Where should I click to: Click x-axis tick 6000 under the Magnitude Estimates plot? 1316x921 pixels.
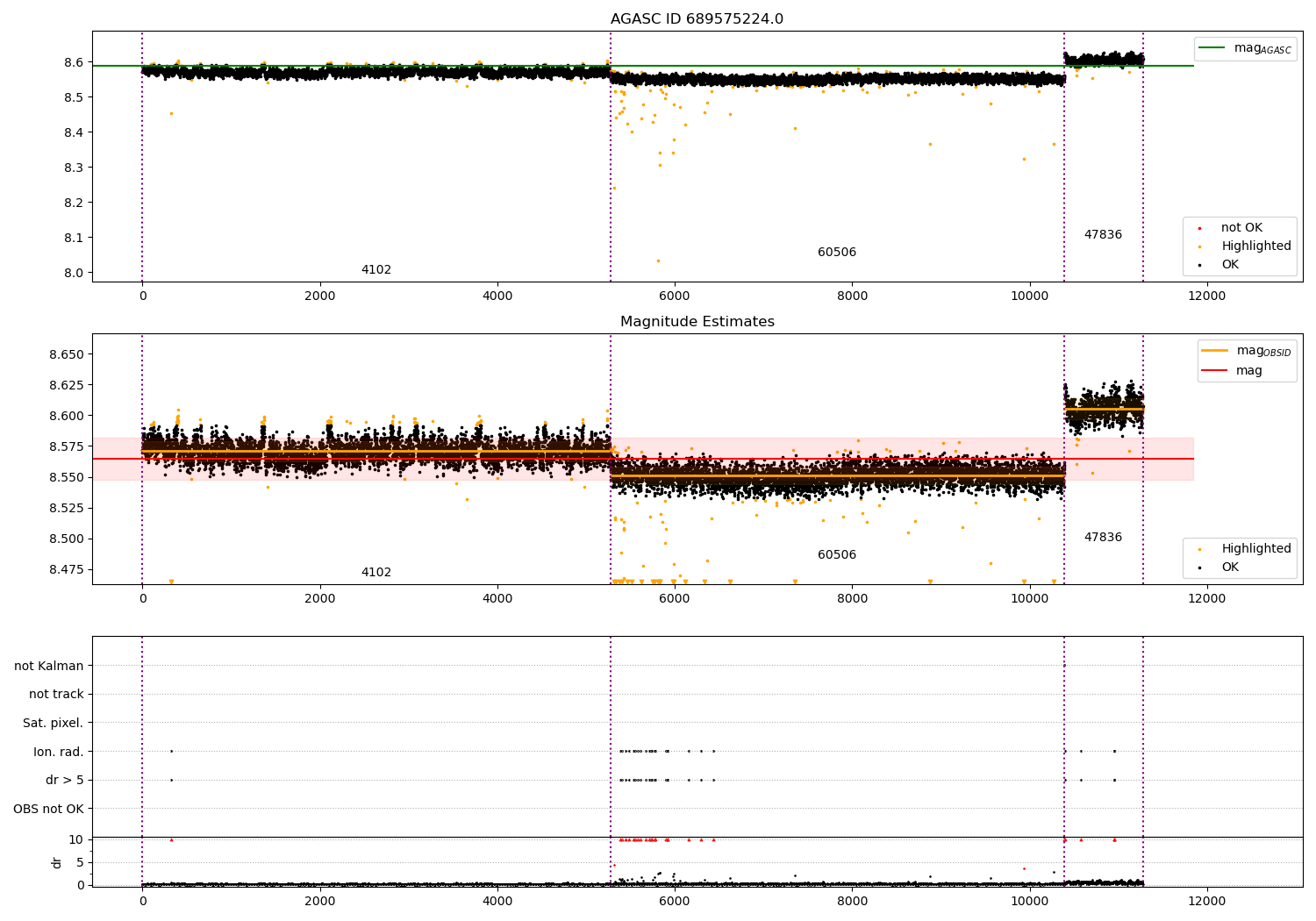pyautogui.click(x=675, y=599)
